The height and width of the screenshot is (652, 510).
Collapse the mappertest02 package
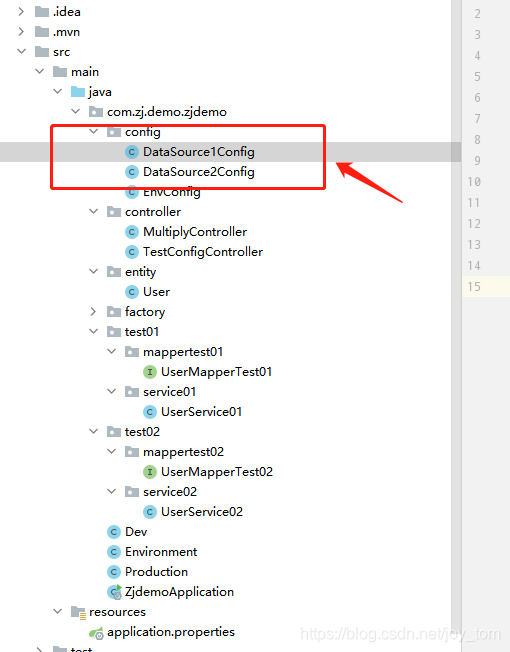pyautogui.click(x=111, y=451)
